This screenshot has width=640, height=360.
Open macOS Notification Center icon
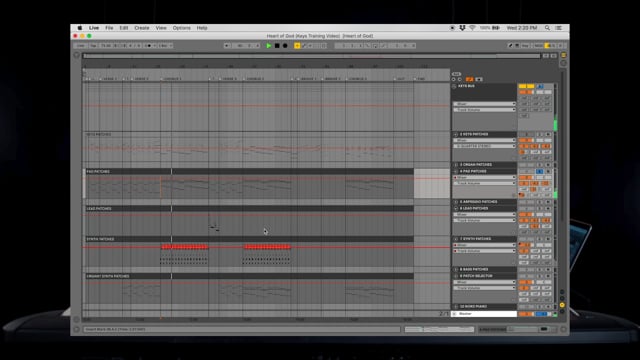pyautogui.click(x=559, y=28)
